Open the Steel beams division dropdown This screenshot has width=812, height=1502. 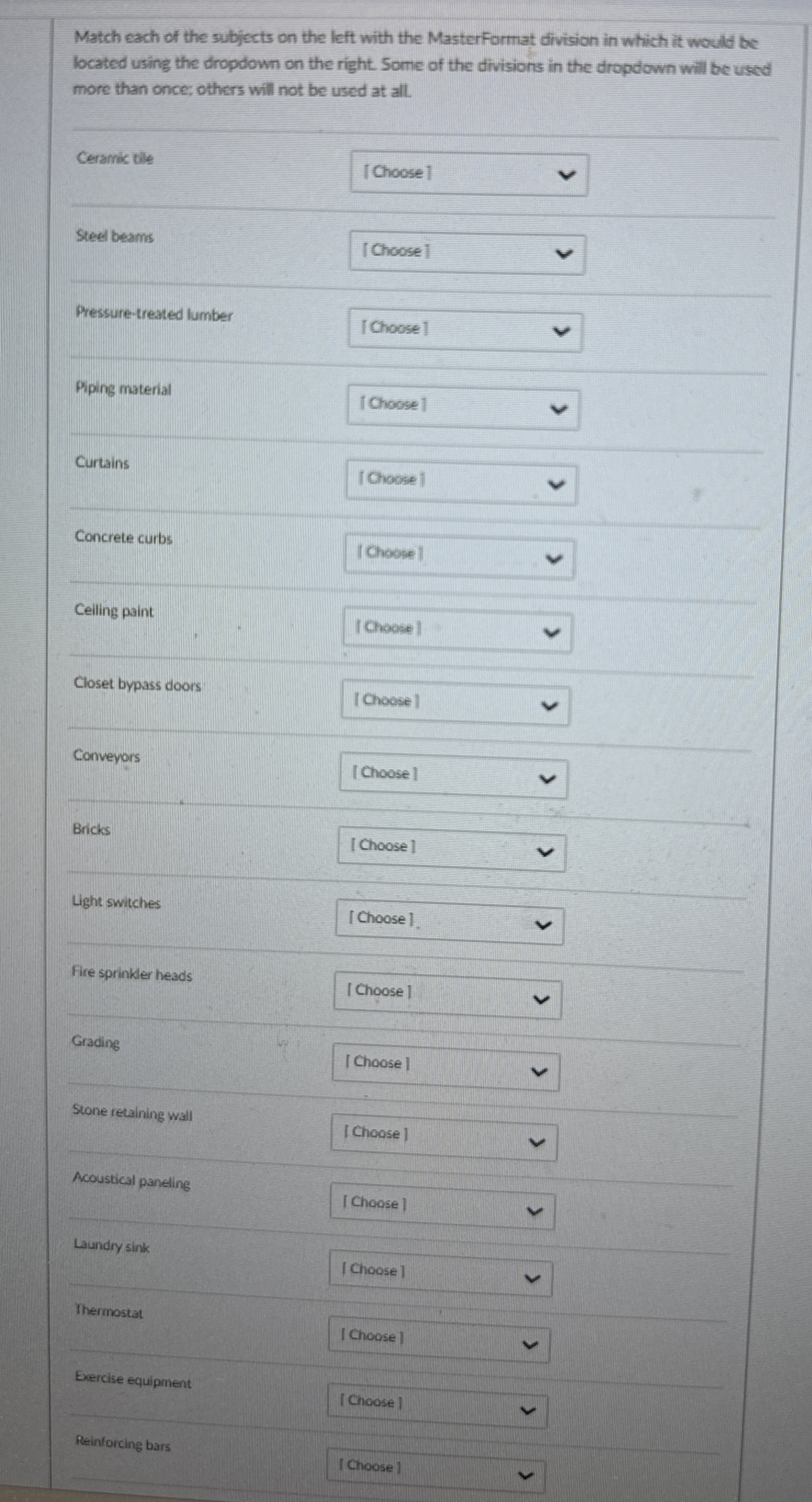pos(467,252)
